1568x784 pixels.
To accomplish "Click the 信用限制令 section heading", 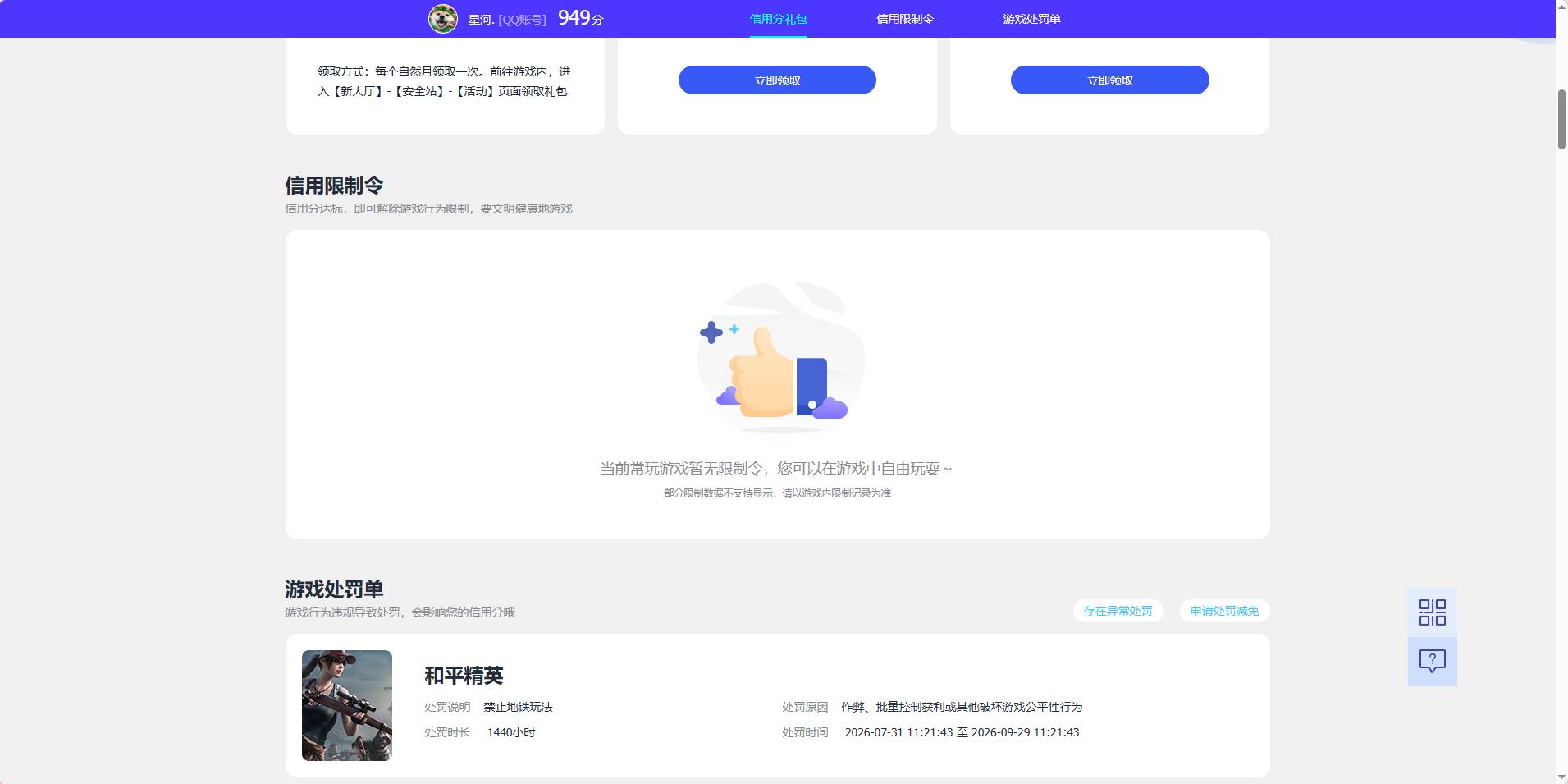I will click(x=334, y=186).
